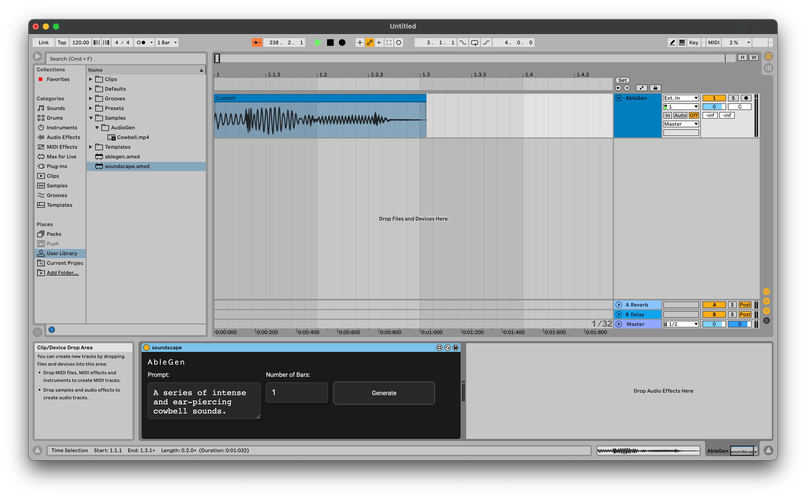
Task: Open the Ext. In input type dropdown
Action: point(681,98)
